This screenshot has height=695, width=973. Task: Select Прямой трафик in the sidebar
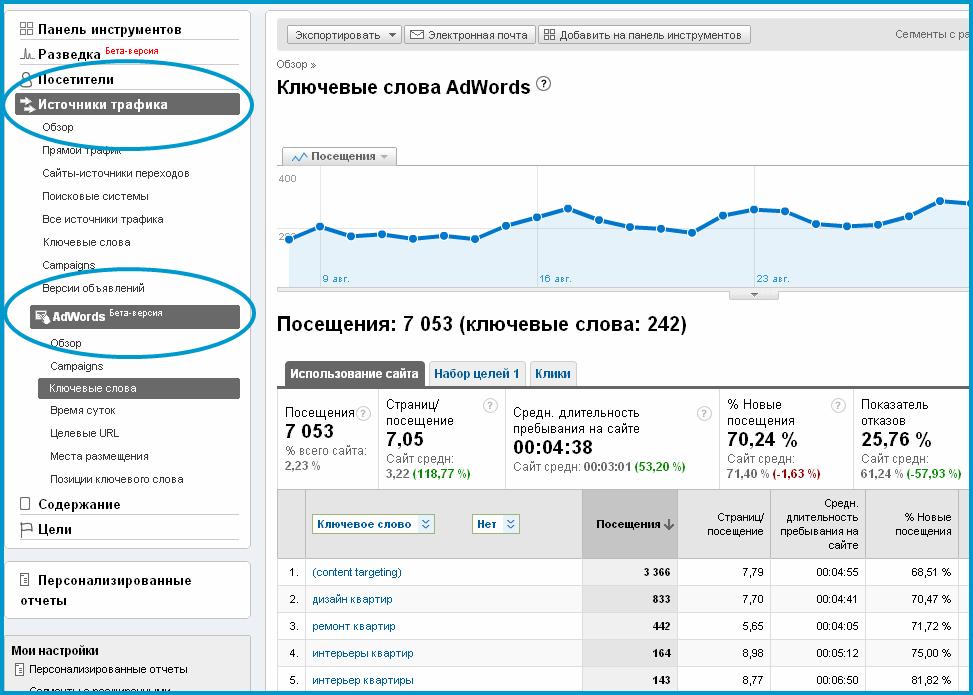click(x=81, y=150)
